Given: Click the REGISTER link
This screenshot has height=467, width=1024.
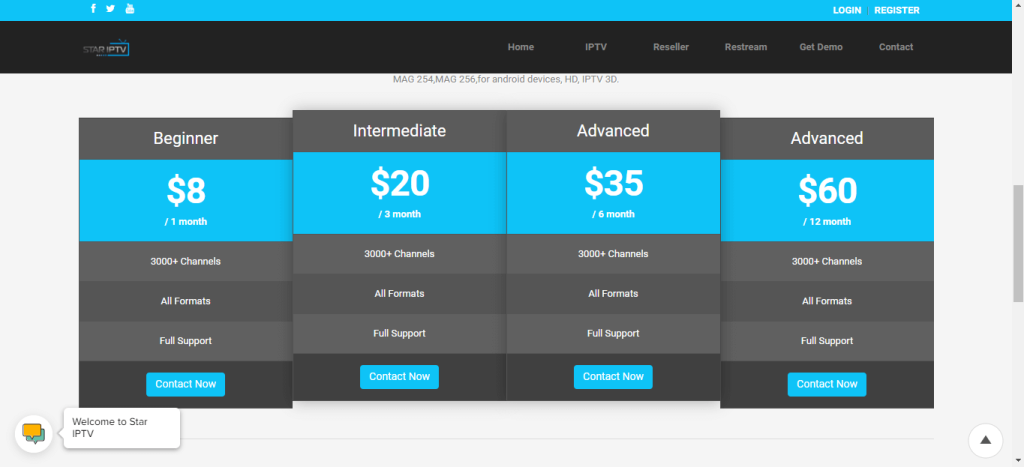Looking at the screenshot, I should 897,10.
